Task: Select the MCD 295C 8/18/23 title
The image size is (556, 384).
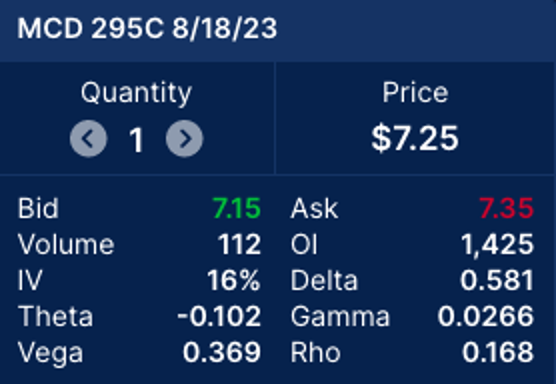Action: [x=147, y=28]
